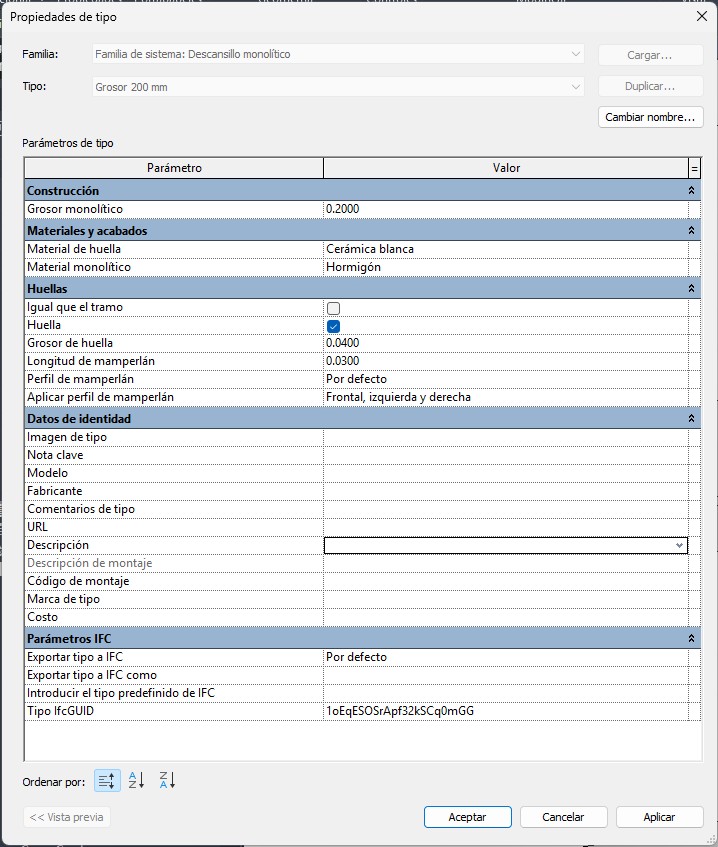Uncheck the Huella checkbox
The image size is (718, 847).
(334, 326)
